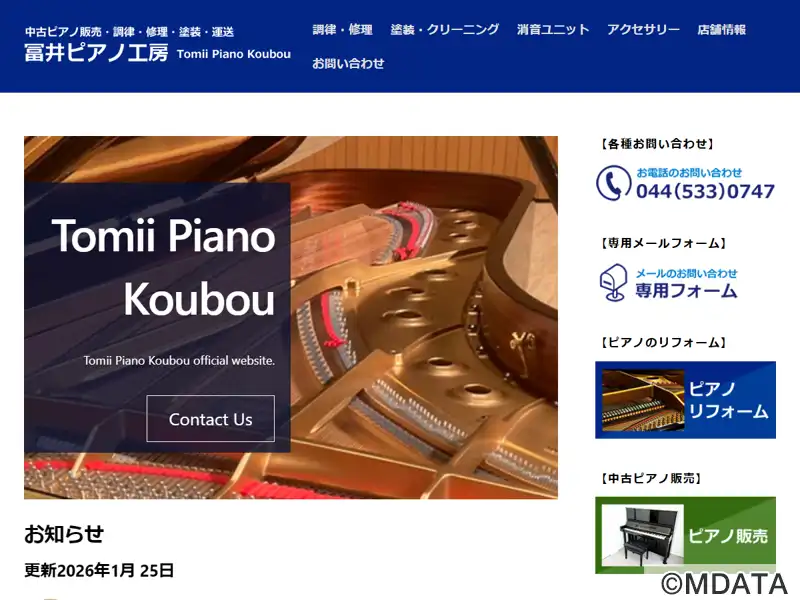Click the grand piano thumbnail in reform banner
The width and height of the screenshot is (800, 600).
[x=643, y=400]
